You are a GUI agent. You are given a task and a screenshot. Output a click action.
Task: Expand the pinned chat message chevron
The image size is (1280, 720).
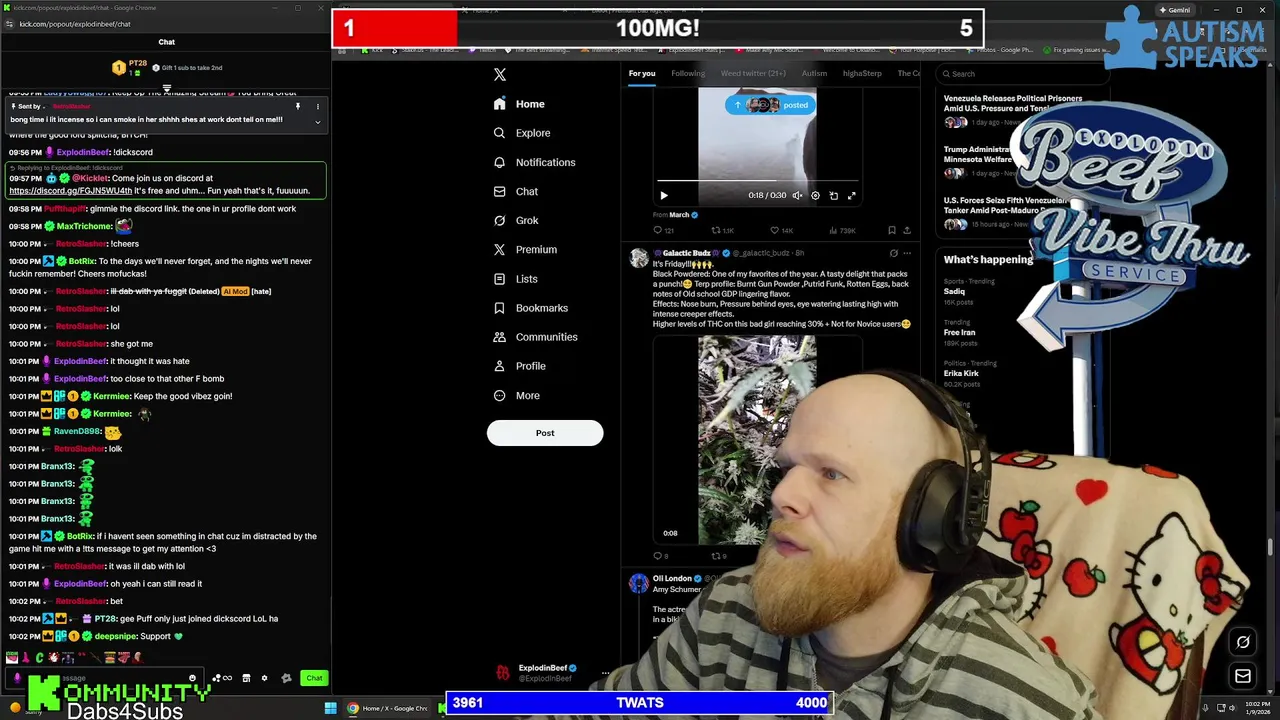point(318,122)
